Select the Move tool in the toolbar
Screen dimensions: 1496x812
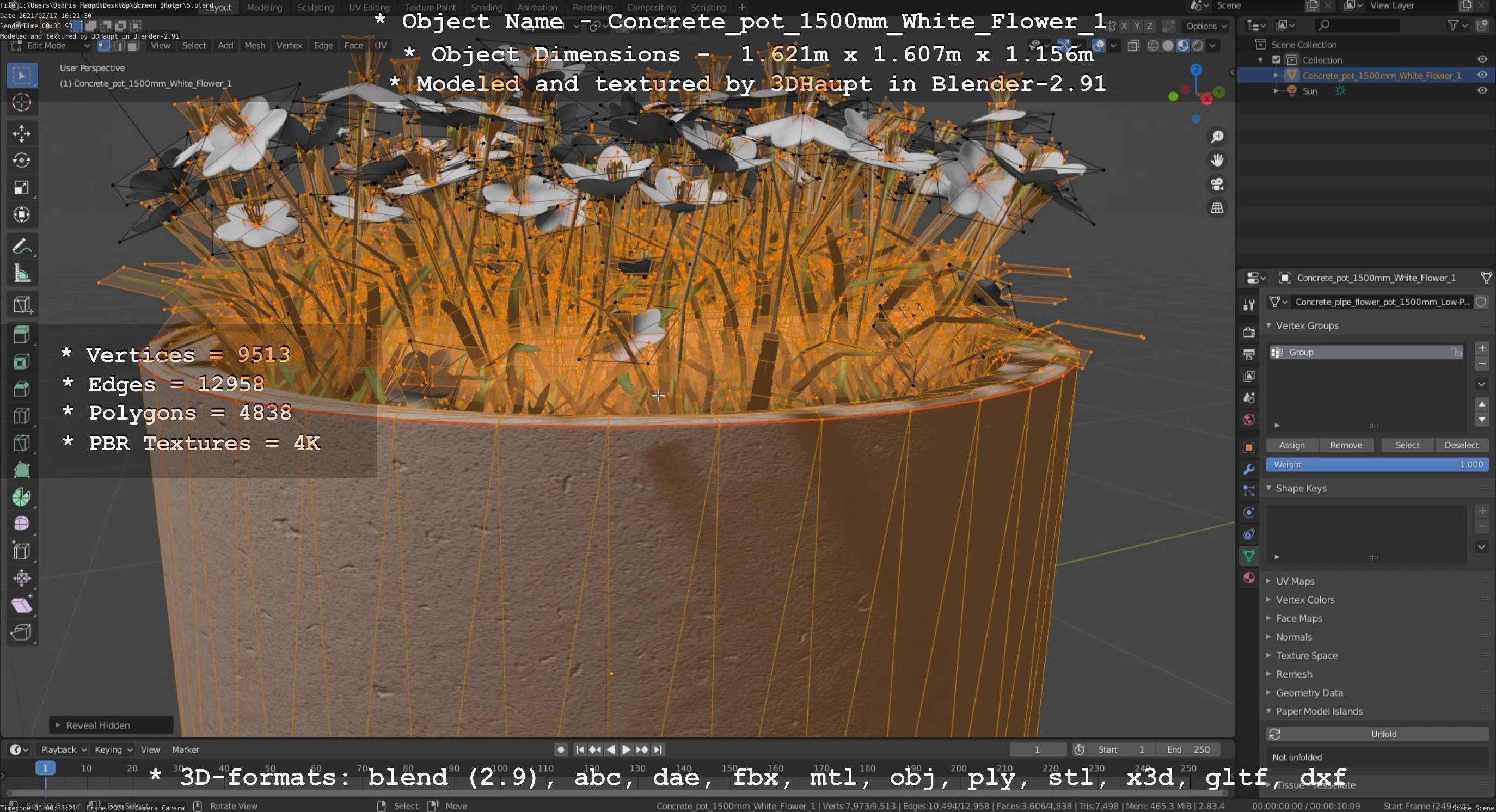[x=21, y=133]
